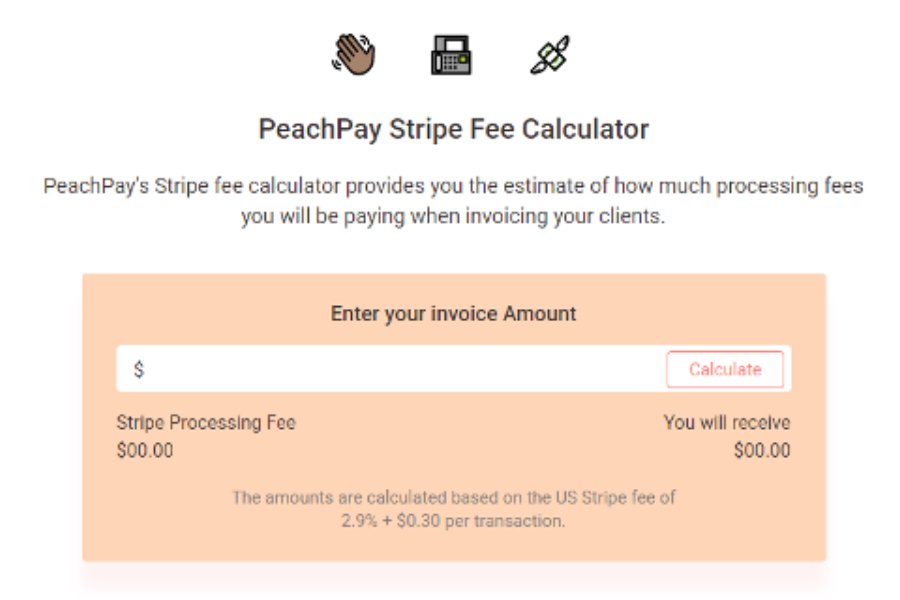Select the PeachPay Stripe Fee Calculator heading
The width and height of the screenshot is (900, 600).
[x=453, y=129]
